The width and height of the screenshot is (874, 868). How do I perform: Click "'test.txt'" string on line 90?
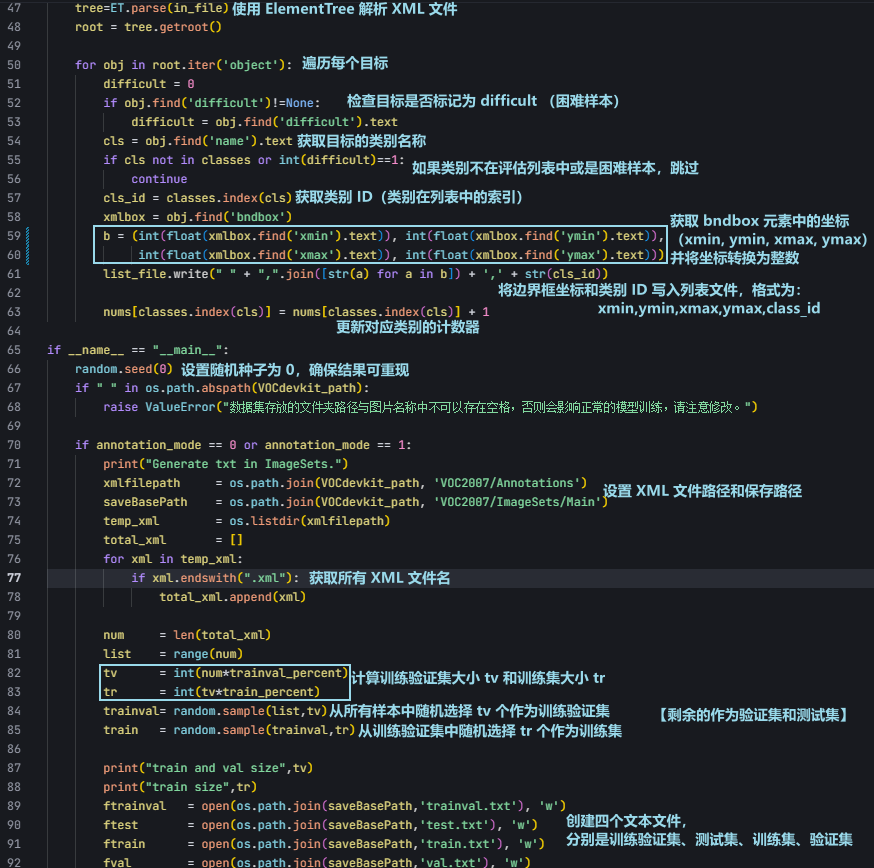(x=457, y=823)
